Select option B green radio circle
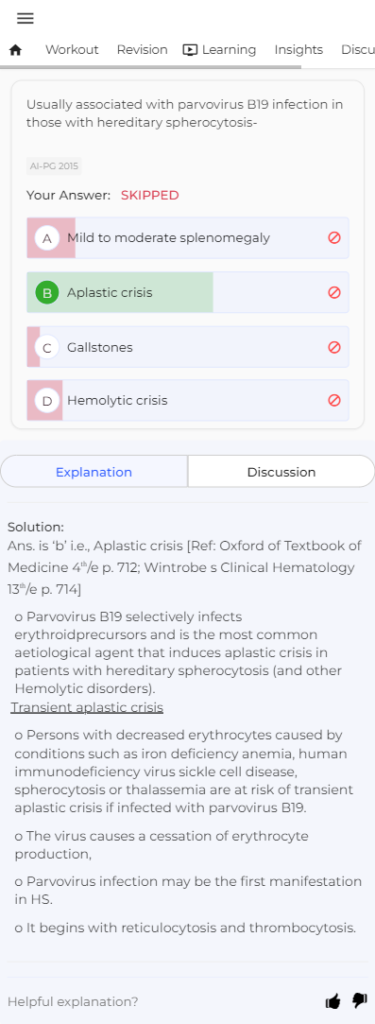This screenshot has width=375, height=1024. [47, 293]
